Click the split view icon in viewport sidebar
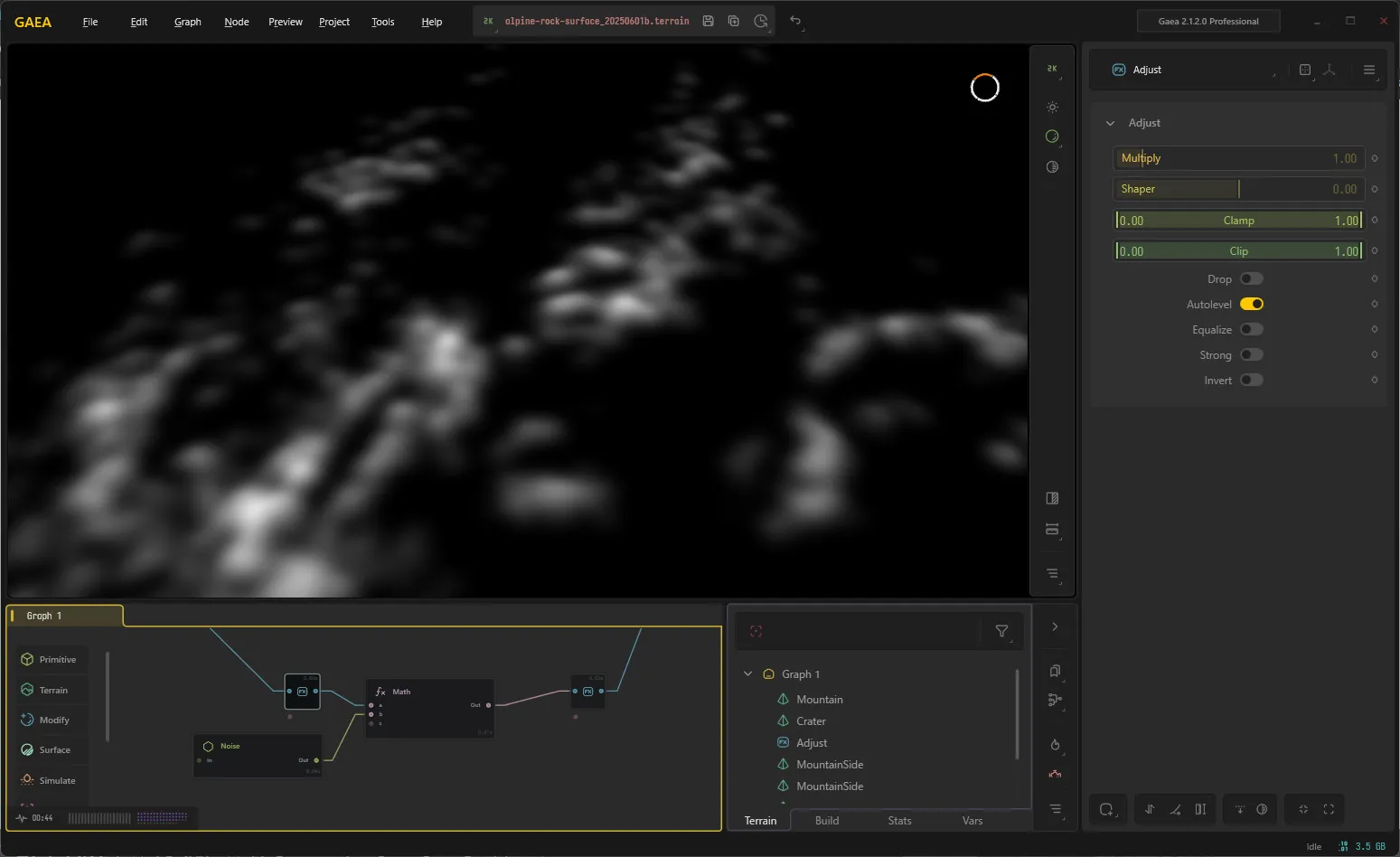 coord(1052,498)
